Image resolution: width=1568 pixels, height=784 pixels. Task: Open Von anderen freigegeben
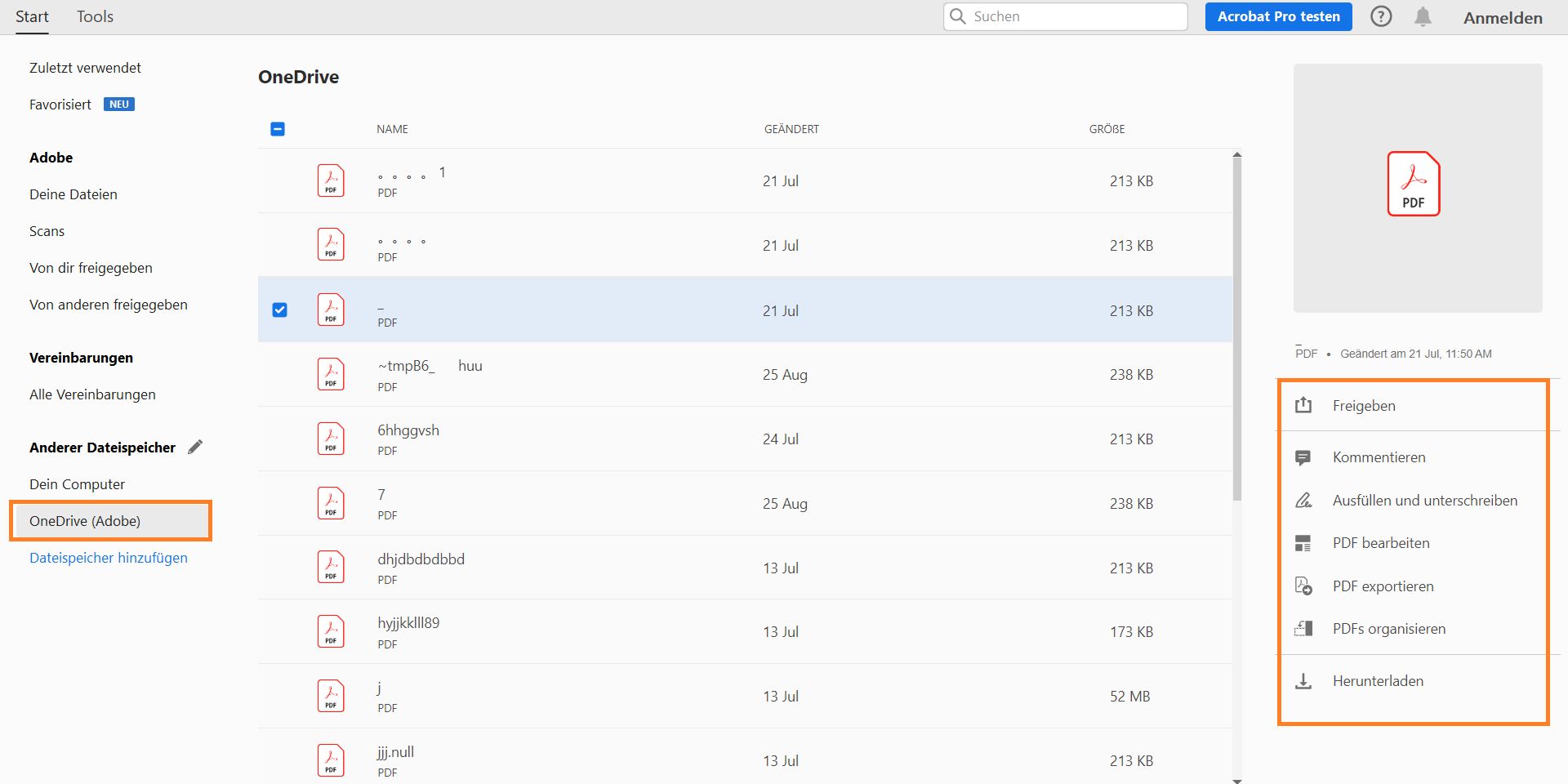tap(109, 305)
